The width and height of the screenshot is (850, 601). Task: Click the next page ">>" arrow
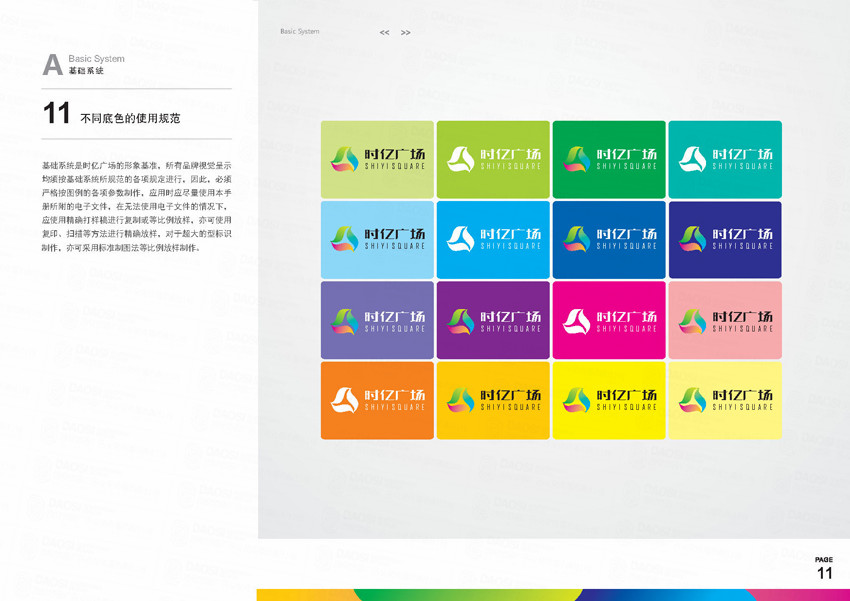[406, 33]
